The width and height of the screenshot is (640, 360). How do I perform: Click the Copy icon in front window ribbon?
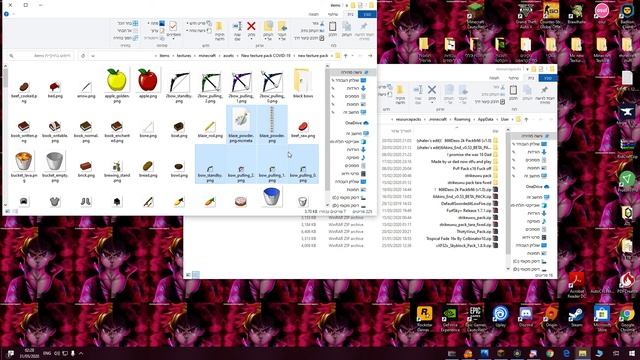point(347,27)
